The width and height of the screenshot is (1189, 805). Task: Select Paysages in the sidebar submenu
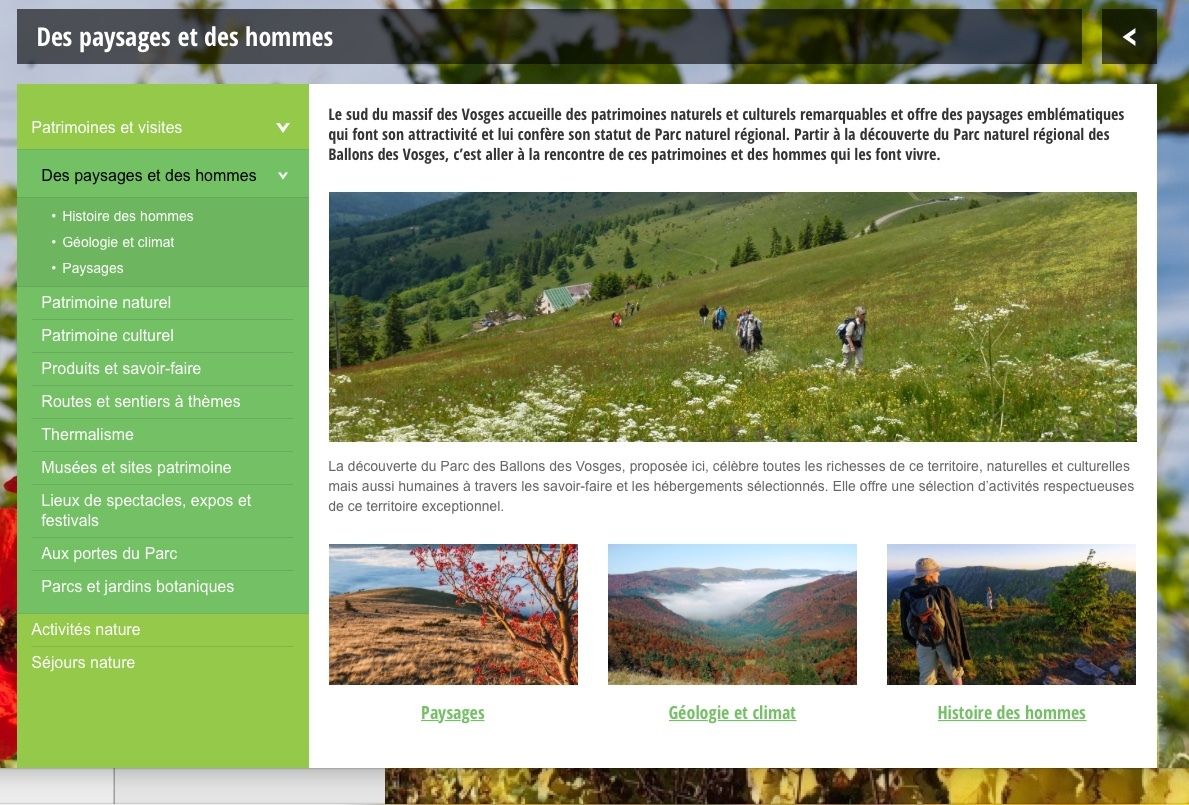93,268
